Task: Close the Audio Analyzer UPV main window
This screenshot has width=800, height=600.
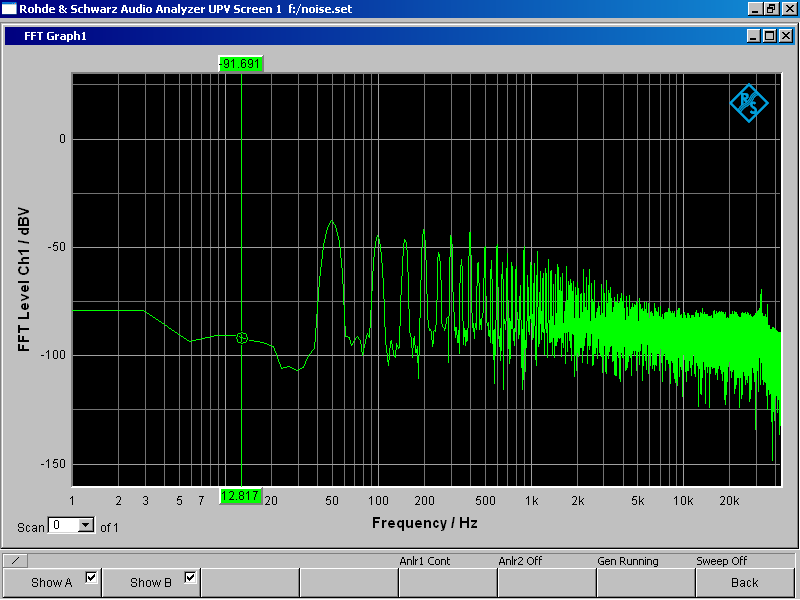Action: click(x=788, y=9)
